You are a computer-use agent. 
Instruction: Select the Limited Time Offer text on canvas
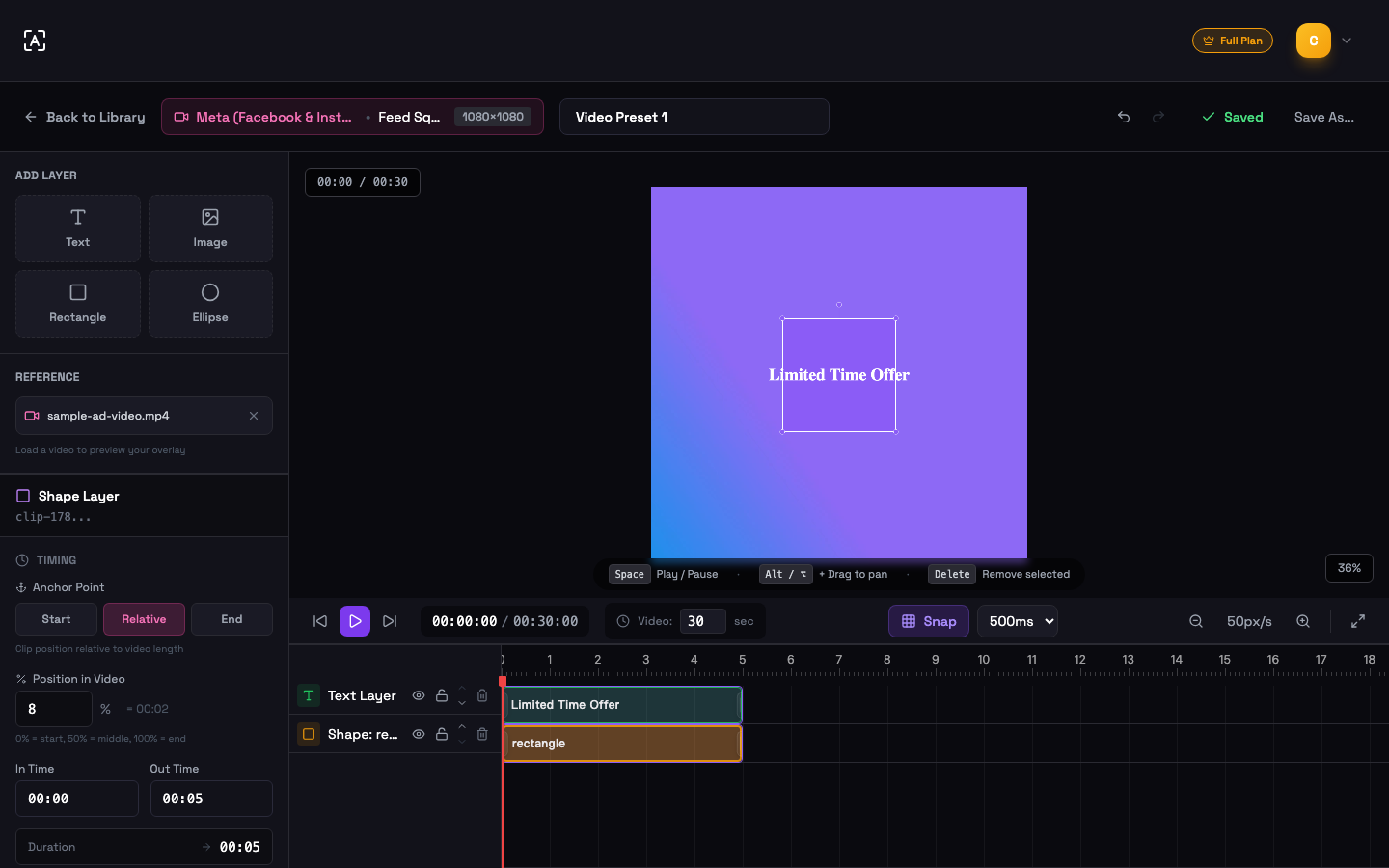tap(839, 375)
